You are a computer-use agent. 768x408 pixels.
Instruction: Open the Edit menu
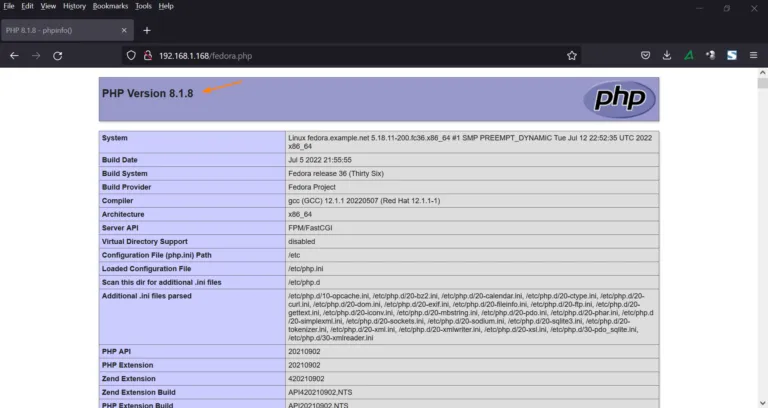(27, 6)
